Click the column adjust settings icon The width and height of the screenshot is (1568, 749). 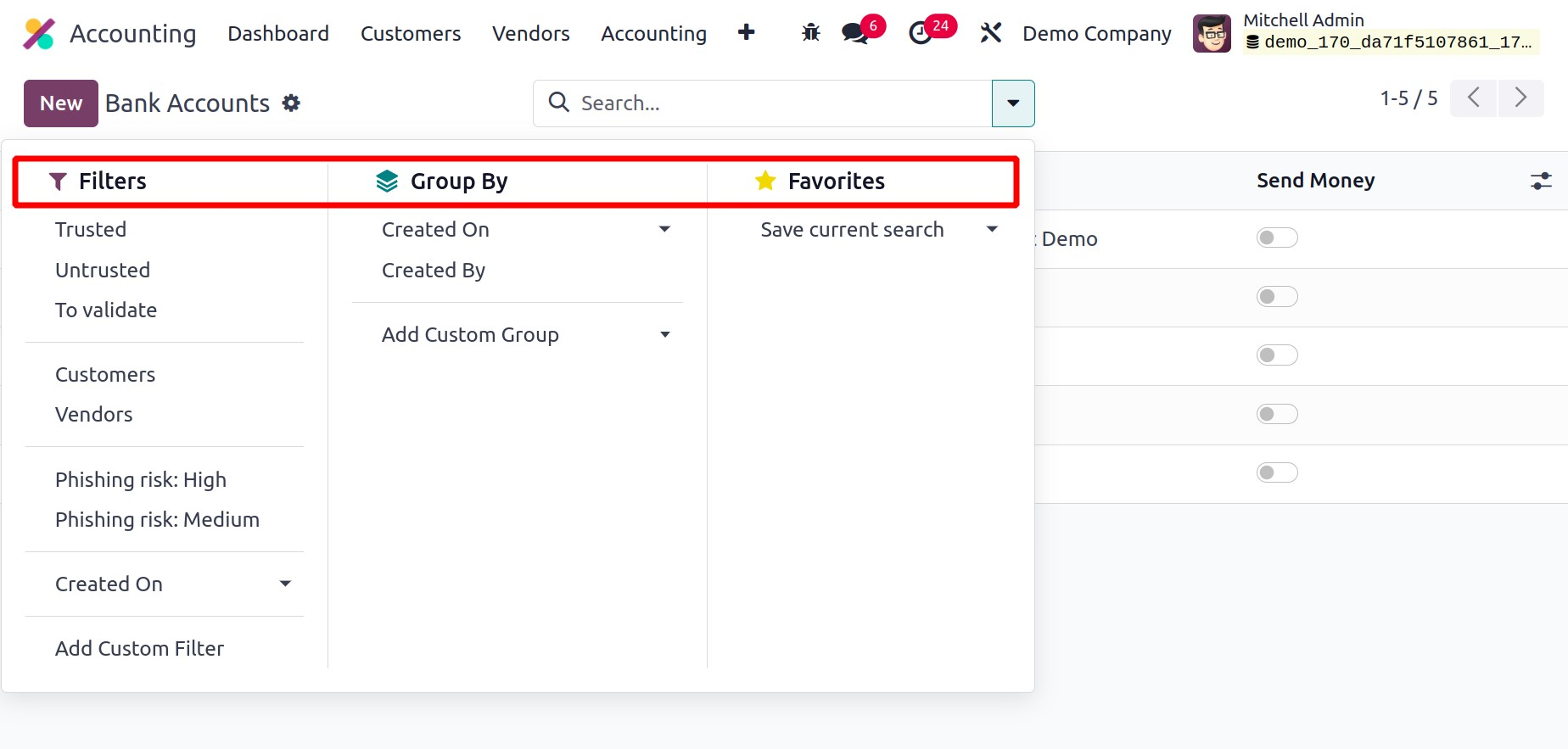[1541, 181]
